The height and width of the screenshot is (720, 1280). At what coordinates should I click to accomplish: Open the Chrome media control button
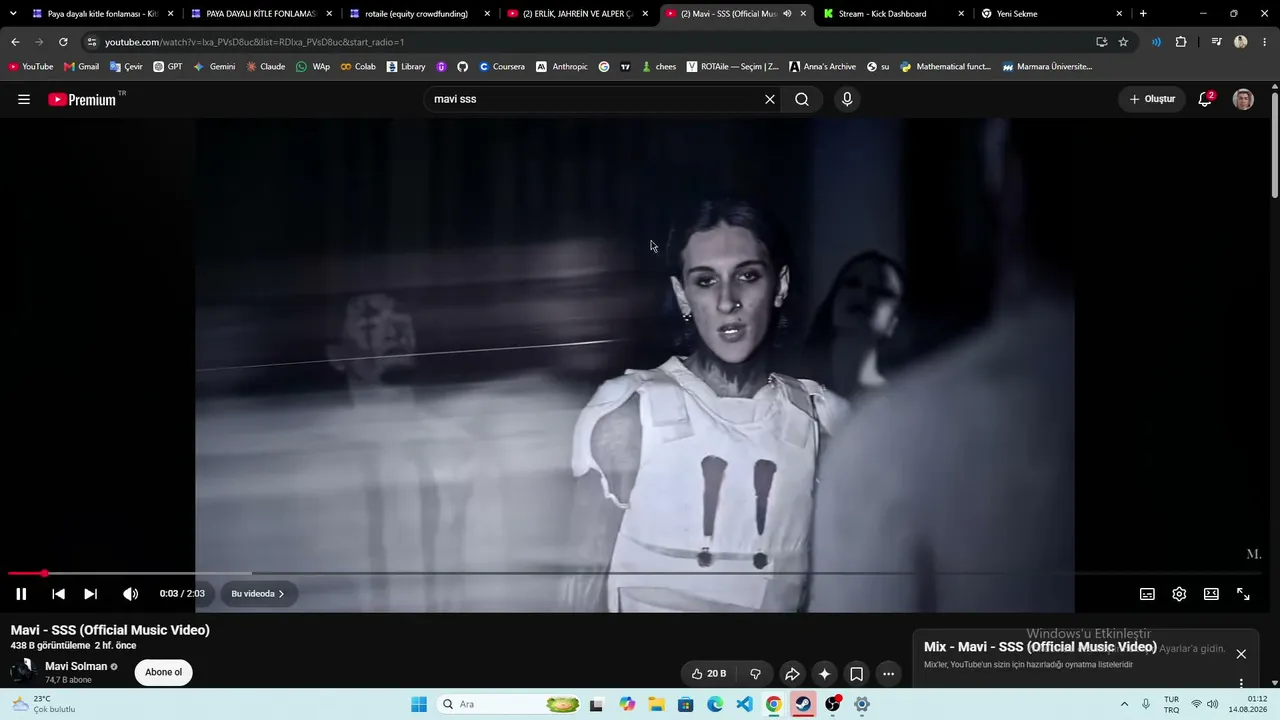[1216, 42]
